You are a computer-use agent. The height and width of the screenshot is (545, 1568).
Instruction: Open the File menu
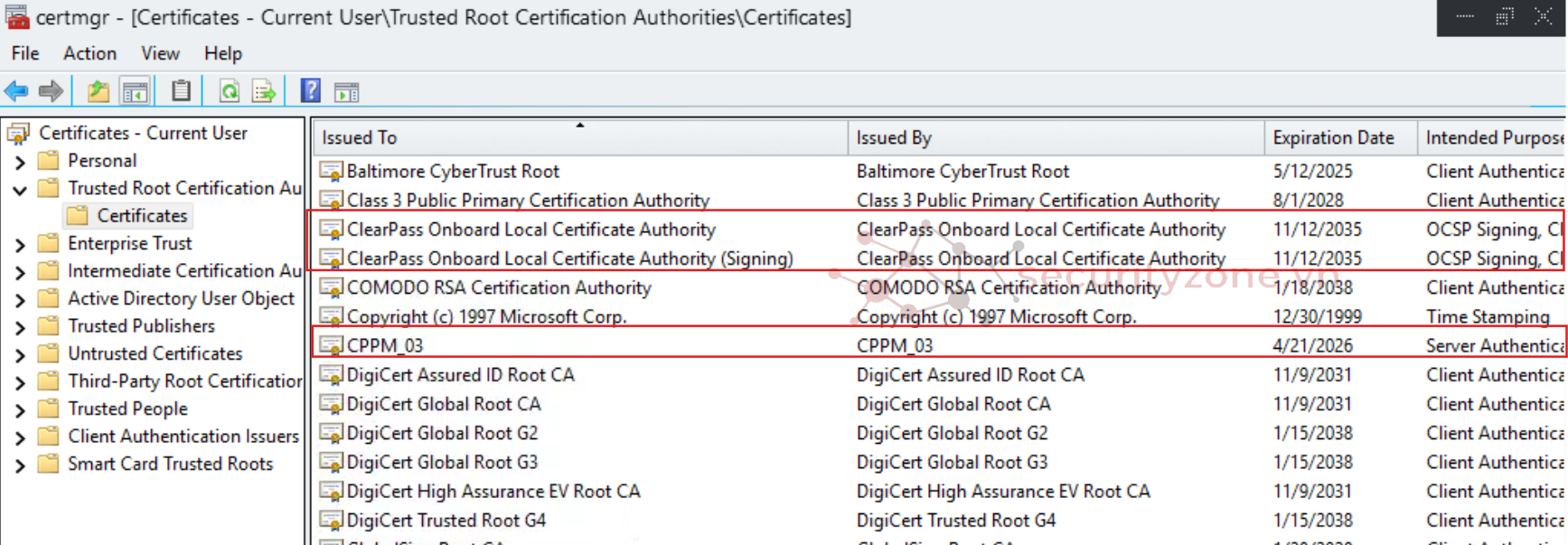pyautogui.click(x=25, y=53)
